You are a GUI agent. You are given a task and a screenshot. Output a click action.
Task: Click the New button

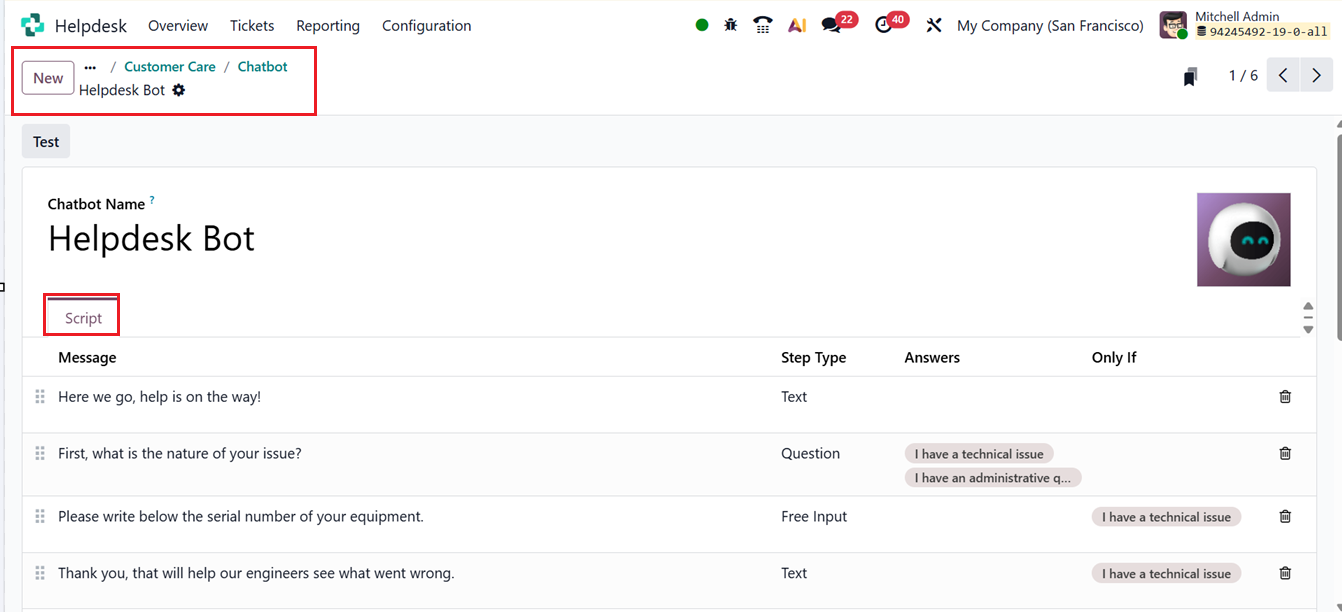pyautogui.click(x=48, y=78)
